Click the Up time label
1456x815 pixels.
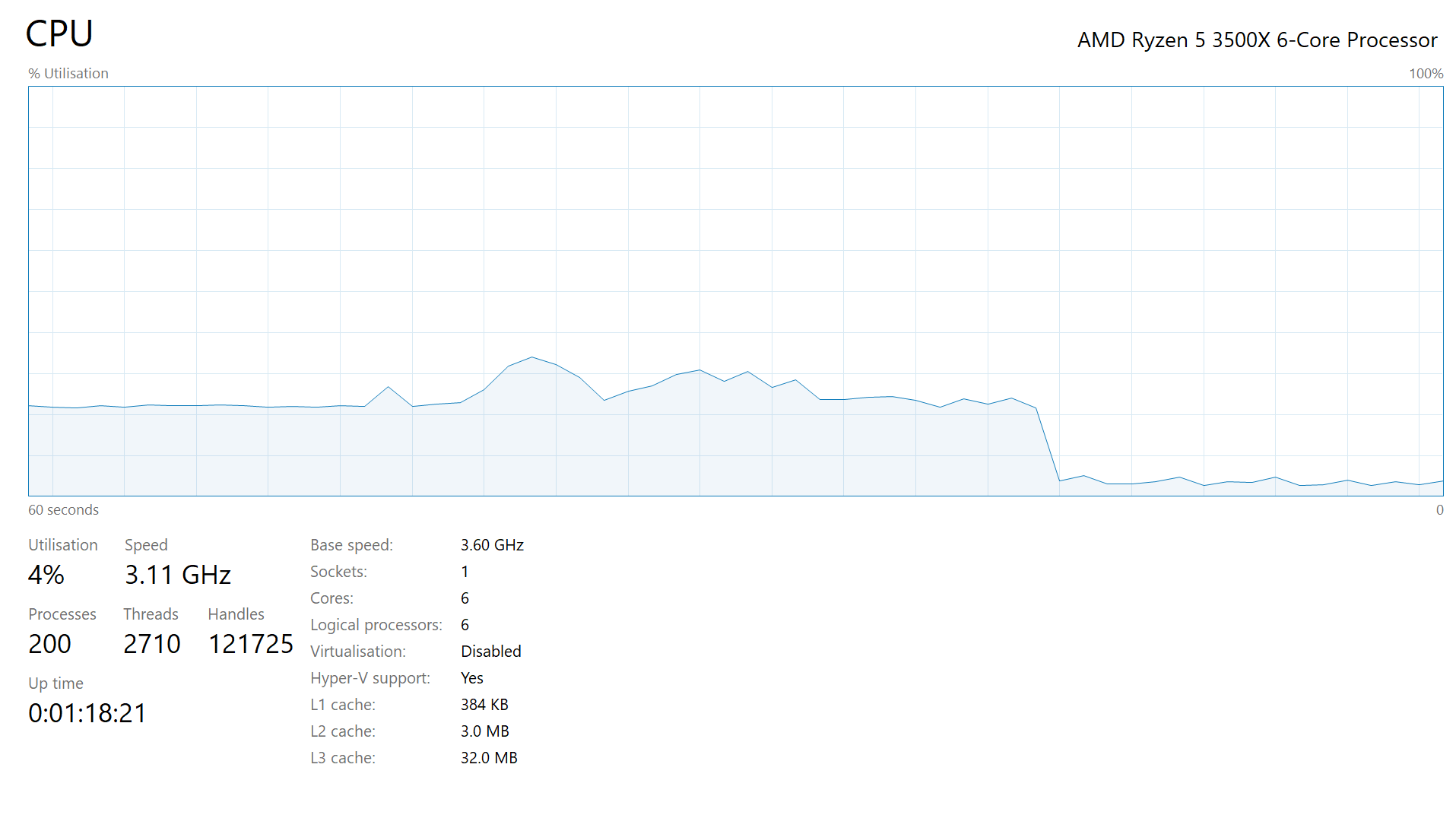click(56, 683)
